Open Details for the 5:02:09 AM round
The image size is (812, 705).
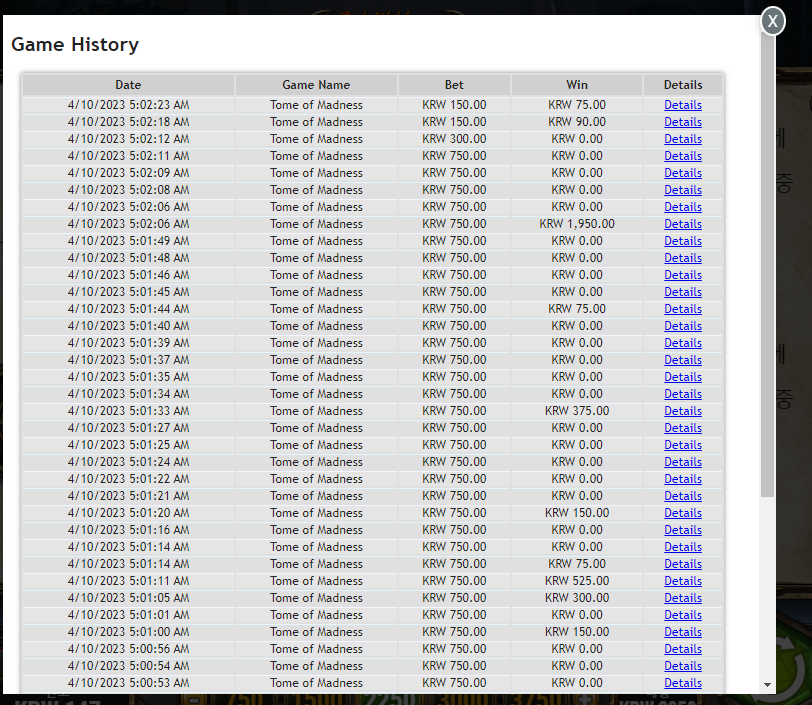point(683,173)
